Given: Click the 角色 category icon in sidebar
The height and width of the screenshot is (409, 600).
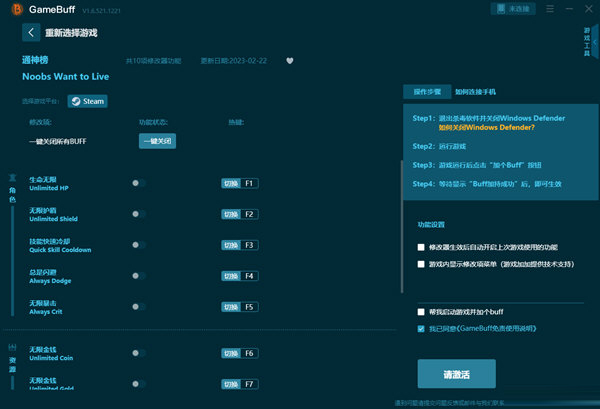Looking at the screenshot, I should (x=12, y=190).
